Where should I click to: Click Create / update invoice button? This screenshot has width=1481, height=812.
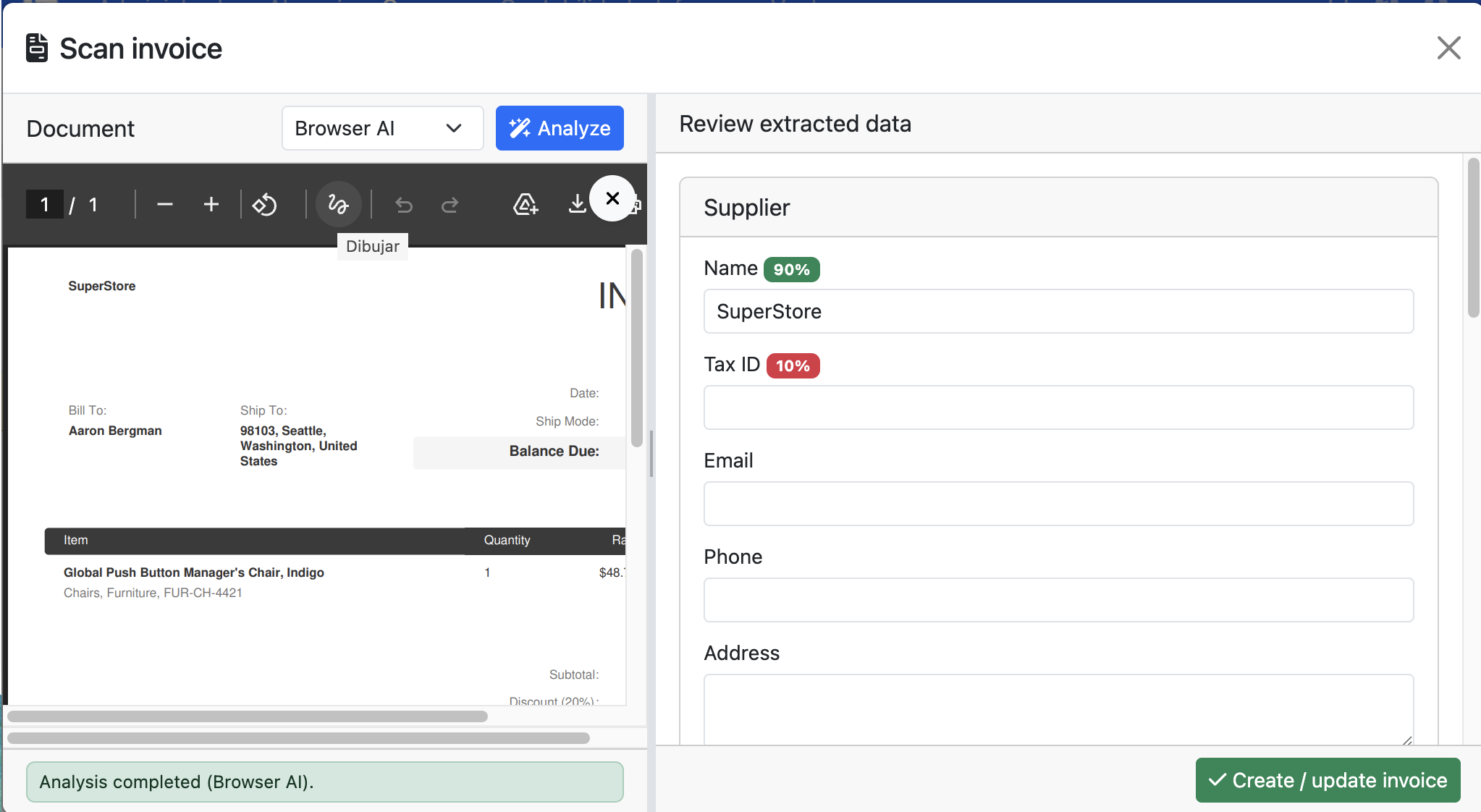(1328, 780)
